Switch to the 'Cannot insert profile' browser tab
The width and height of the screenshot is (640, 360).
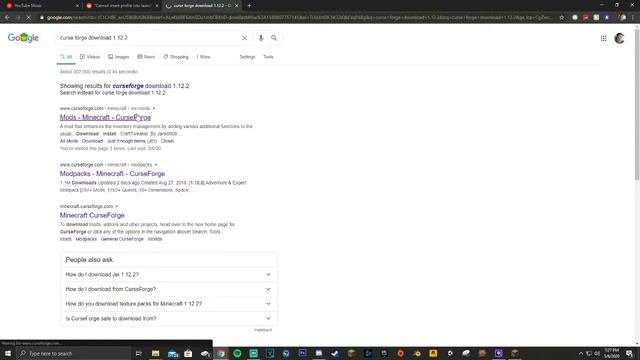click(x=122, y=6)
